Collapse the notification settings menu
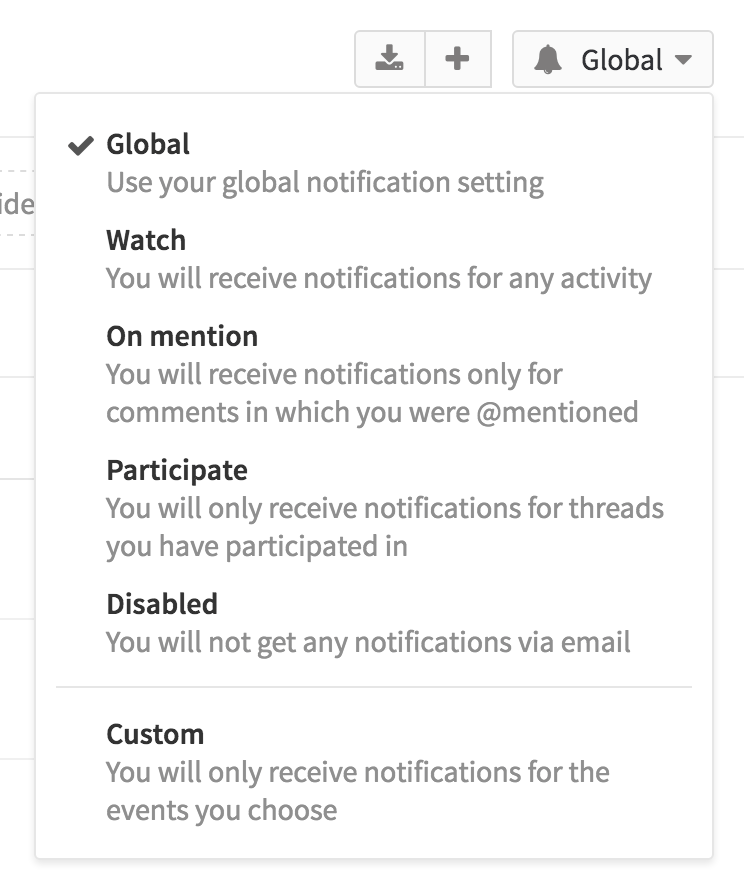 point(613,59)
